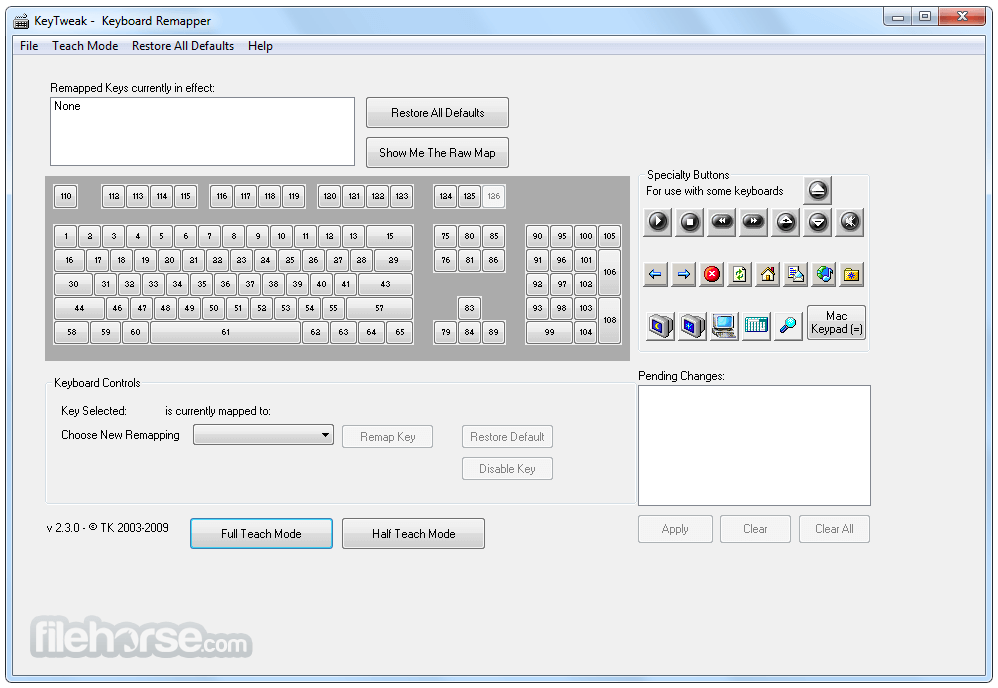Select the Sleep monitor moon icon
The width and height of the screenshot is (998, 688).
(661, 326)
